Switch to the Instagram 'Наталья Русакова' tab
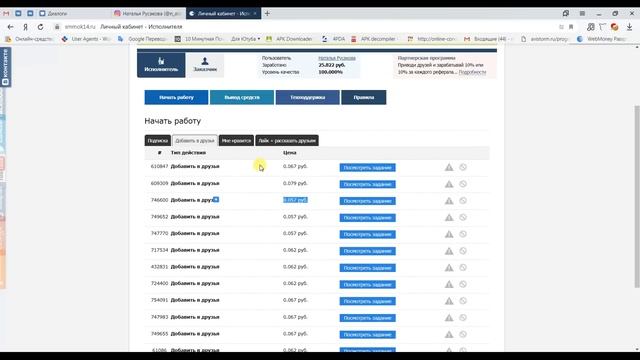This screenshot has width=640, height=360. 147,13
